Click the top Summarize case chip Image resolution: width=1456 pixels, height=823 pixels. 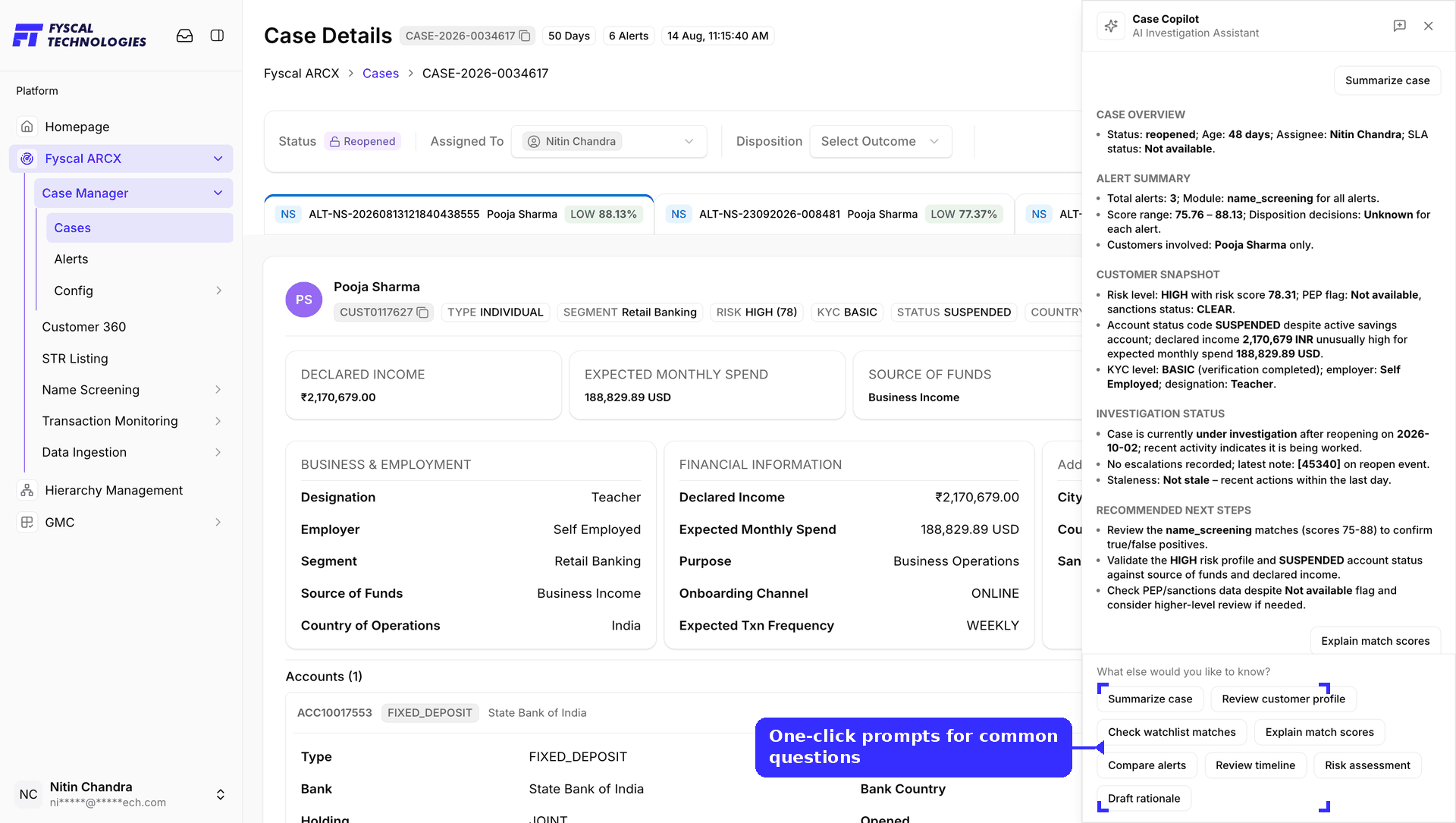(x=1387, y=80)
